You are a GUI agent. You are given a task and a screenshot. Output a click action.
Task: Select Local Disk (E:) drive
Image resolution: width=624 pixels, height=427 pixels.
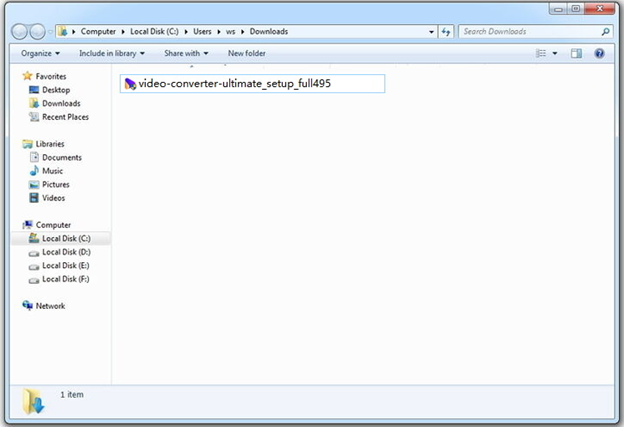click(x=66, y=266)
